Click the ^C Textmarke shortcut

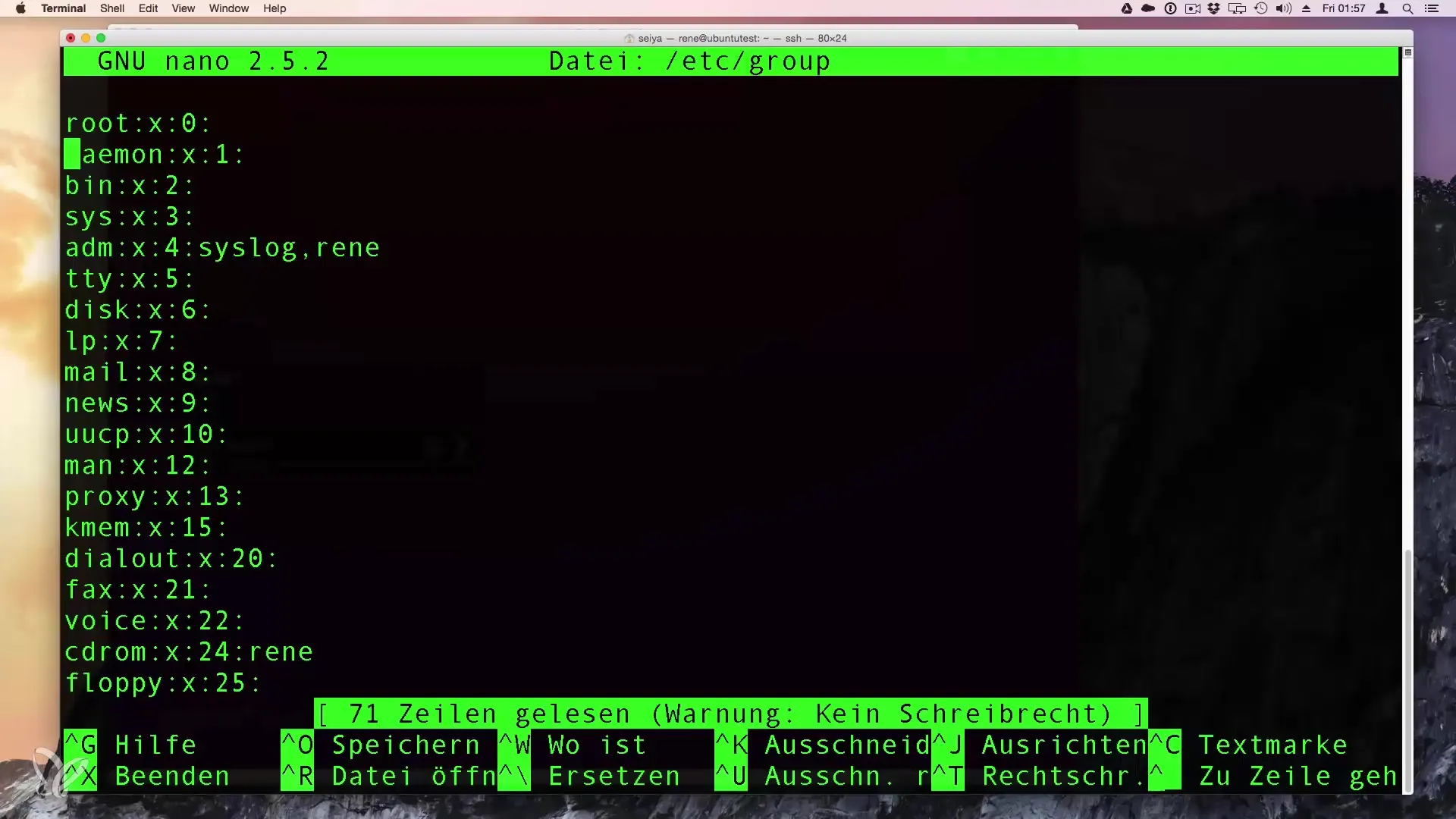tap(1248, 745)
